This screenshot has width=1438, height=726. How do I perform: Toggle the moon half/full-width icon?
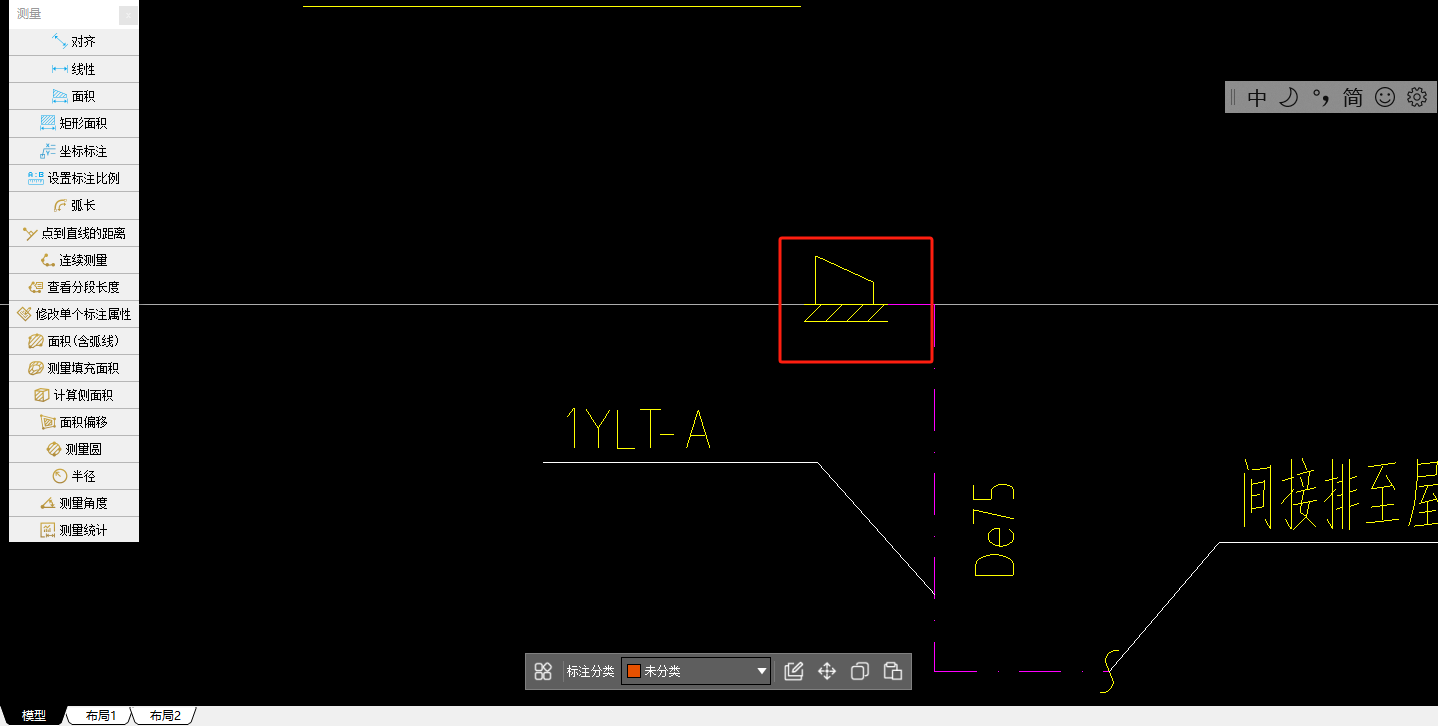coord(1289,97)
